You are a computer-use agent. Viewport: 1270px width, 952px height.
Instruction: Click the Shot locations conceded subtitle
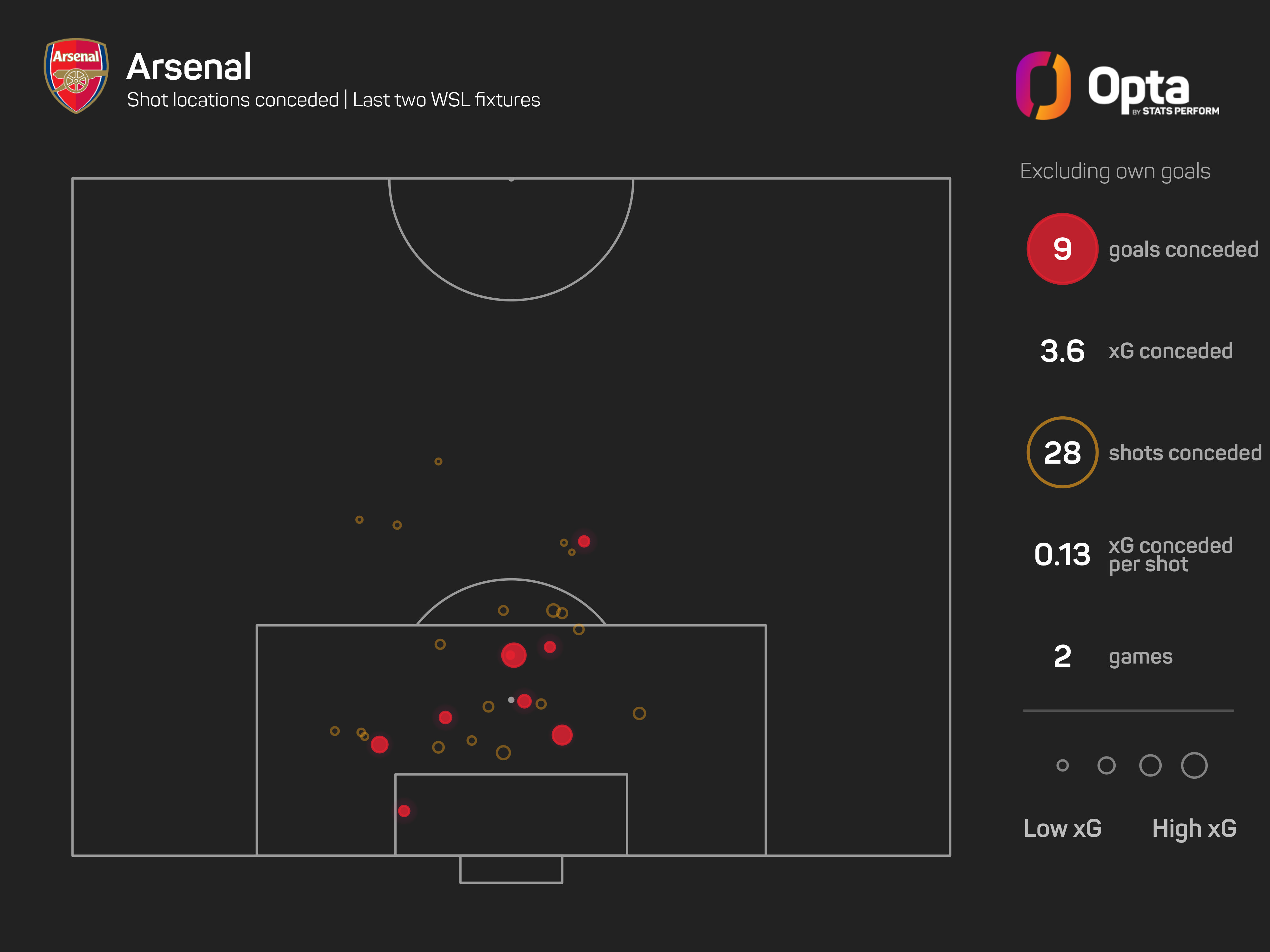[232, 100]
